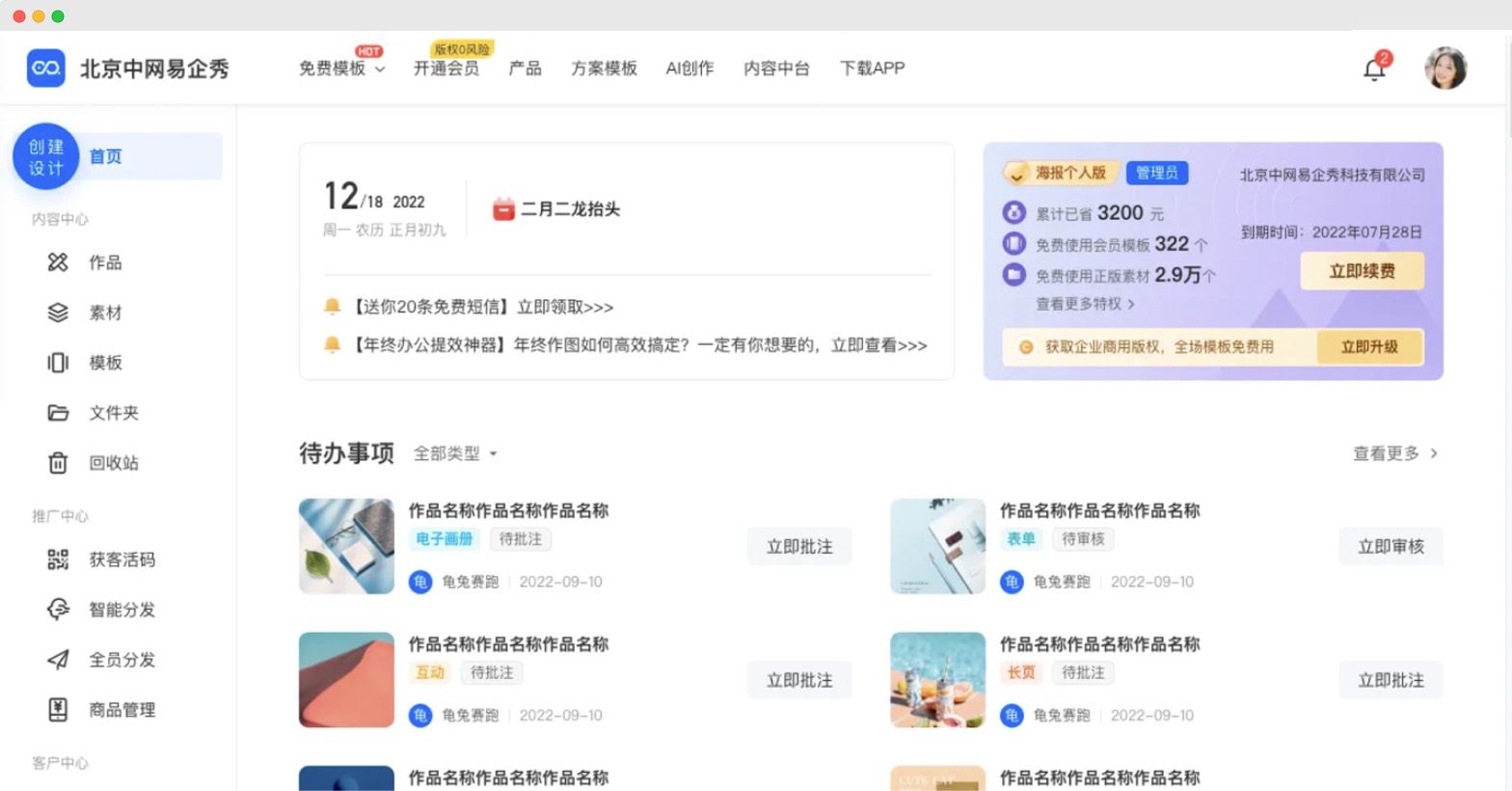The width and height of the screenshot is (1512, 791).
Task: Select the 获客活码 QR code icon
Action: [58, 559]
